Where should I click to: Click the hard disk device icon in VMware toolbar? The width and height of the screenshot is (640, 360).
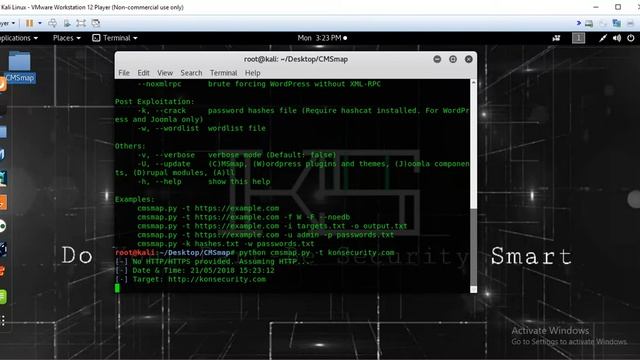pos(589,24)
